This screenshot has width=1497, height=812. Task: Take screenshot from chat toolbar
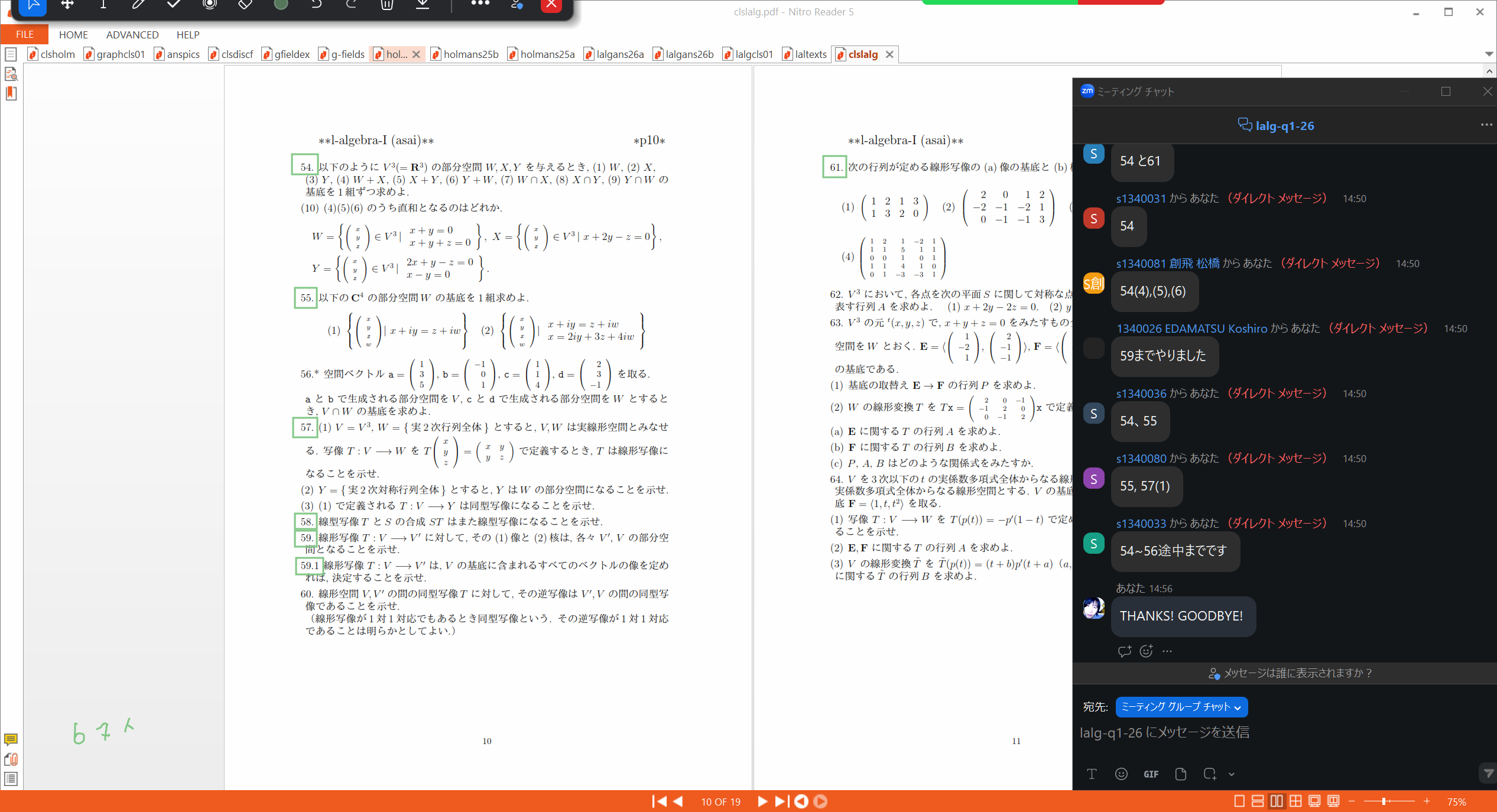[1210, 774]
